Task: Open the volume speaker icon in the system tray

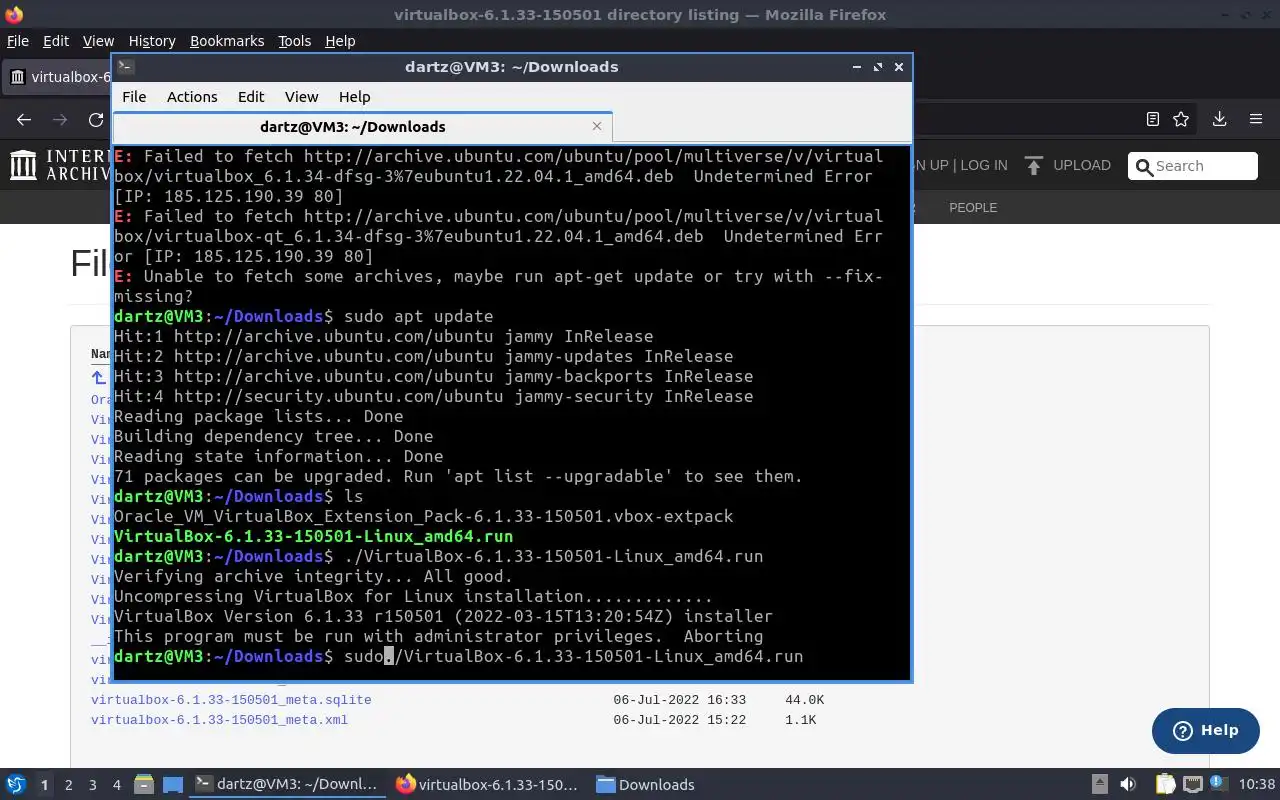Action: click(1128, 784)
